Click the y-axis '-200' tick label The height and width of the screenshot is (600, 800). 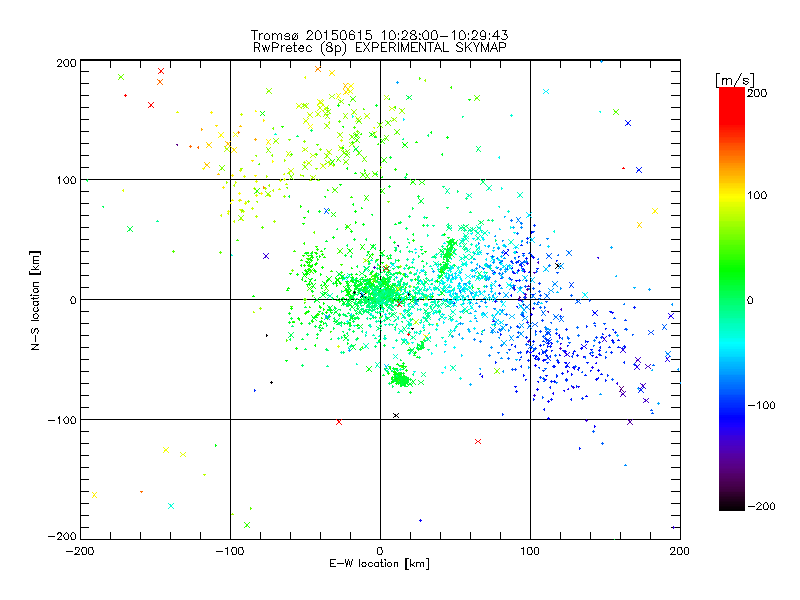[x=62, y=536]
